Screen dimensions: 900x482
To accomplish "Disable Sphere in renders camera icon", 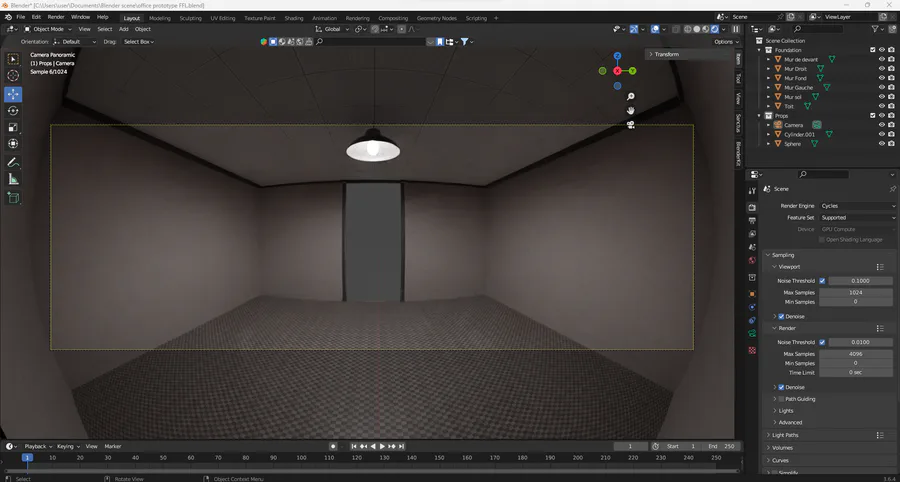I will 891,144.
